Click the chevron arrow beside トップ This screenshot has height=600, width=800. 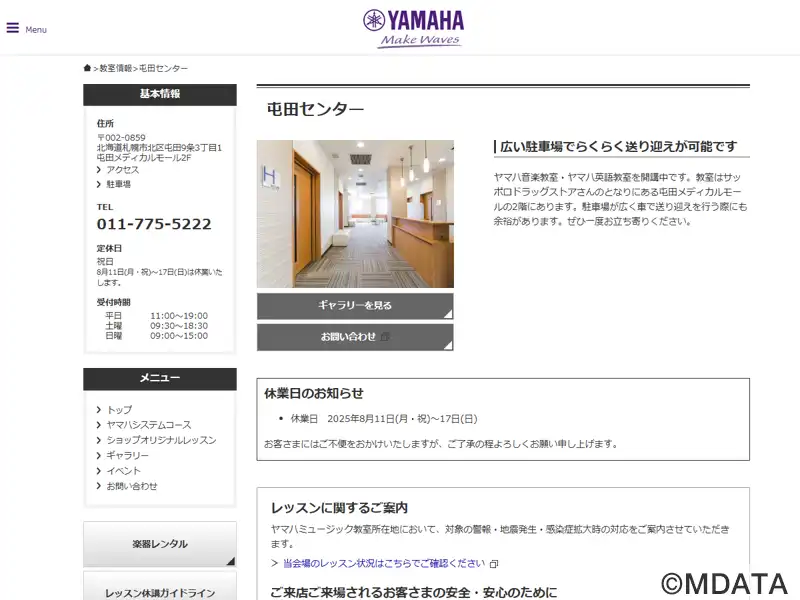coord(98,410)
